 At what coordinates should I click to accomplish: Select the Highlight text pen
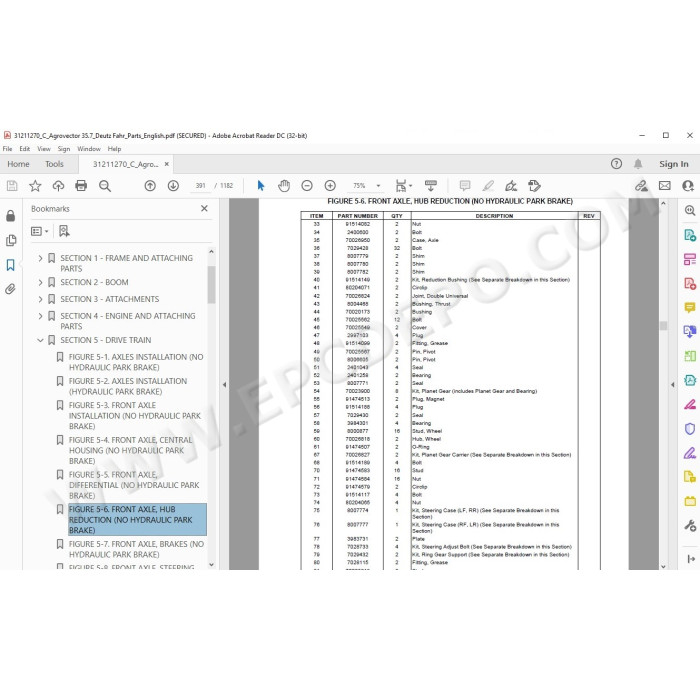[x=488, y=186]
